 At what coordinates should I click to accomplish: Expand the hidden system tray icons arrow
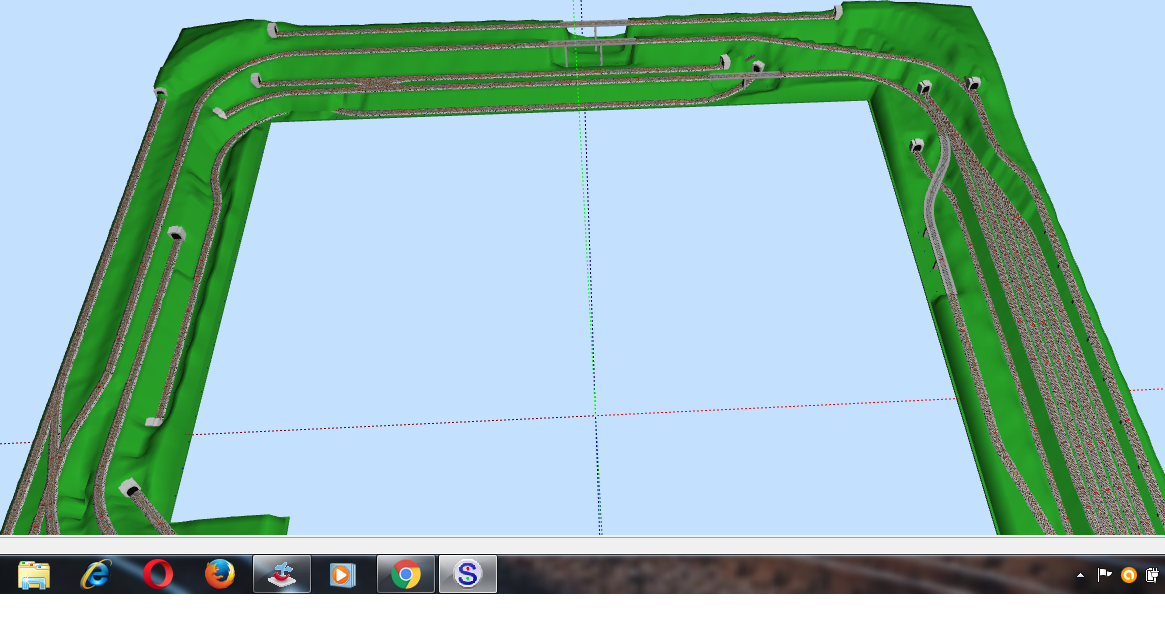(x=1080, y=575)
